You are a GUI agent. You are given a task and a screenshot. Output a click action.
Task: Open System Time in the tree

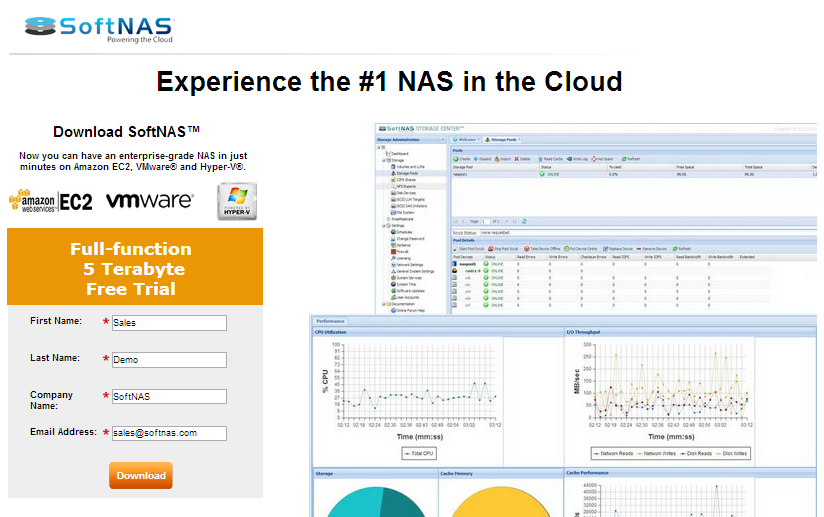click(404, 284)
